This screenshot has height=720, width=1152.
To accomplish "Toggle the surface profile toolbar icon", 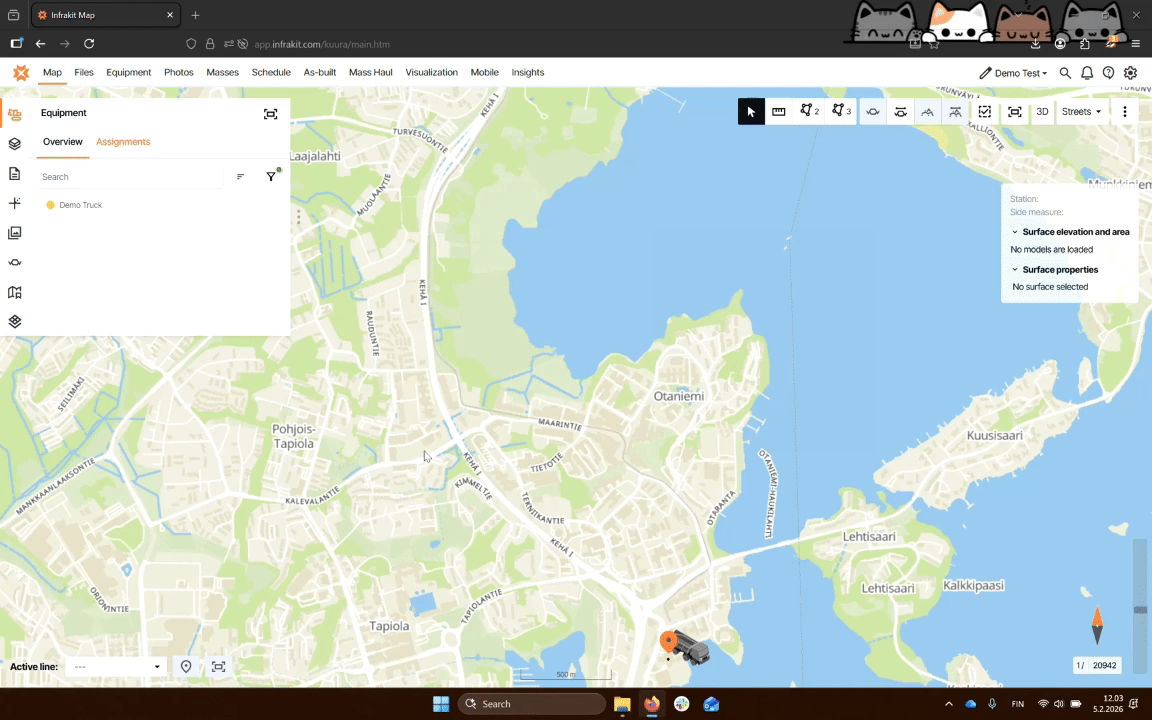I will pyautogui.click(x=928, y=112).
